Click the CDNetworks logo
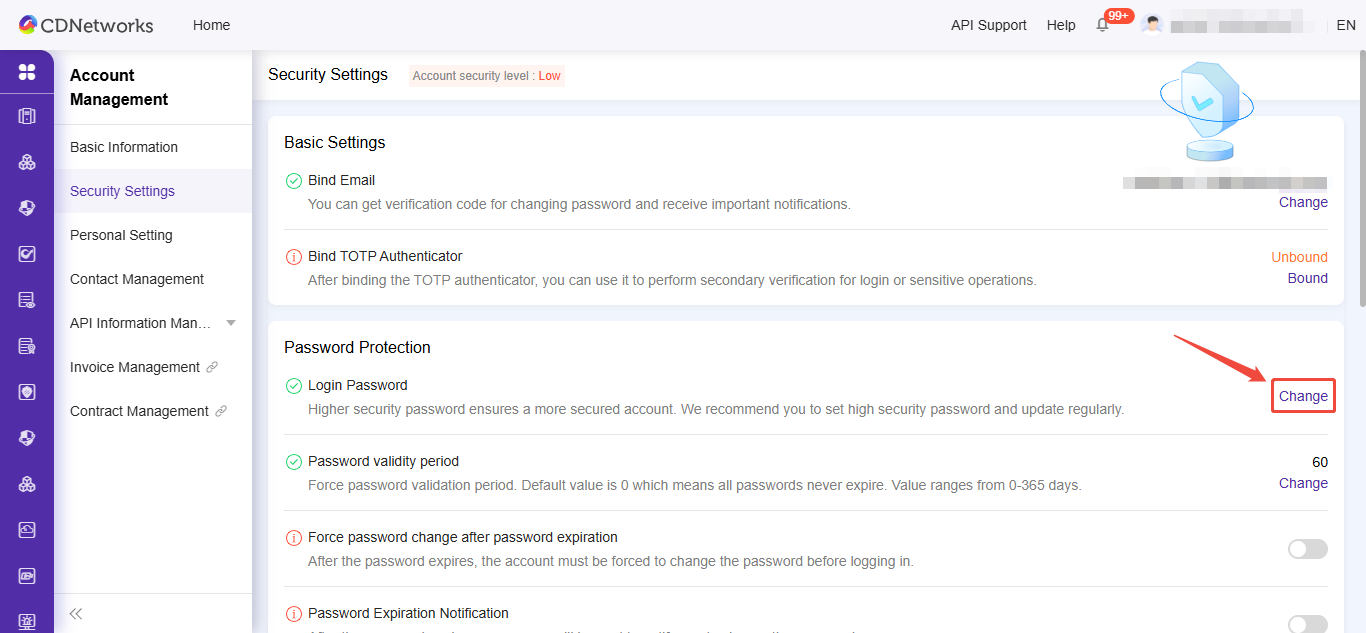The width and height of the screenshot is (1366, 633). click(x=86, y=25)
